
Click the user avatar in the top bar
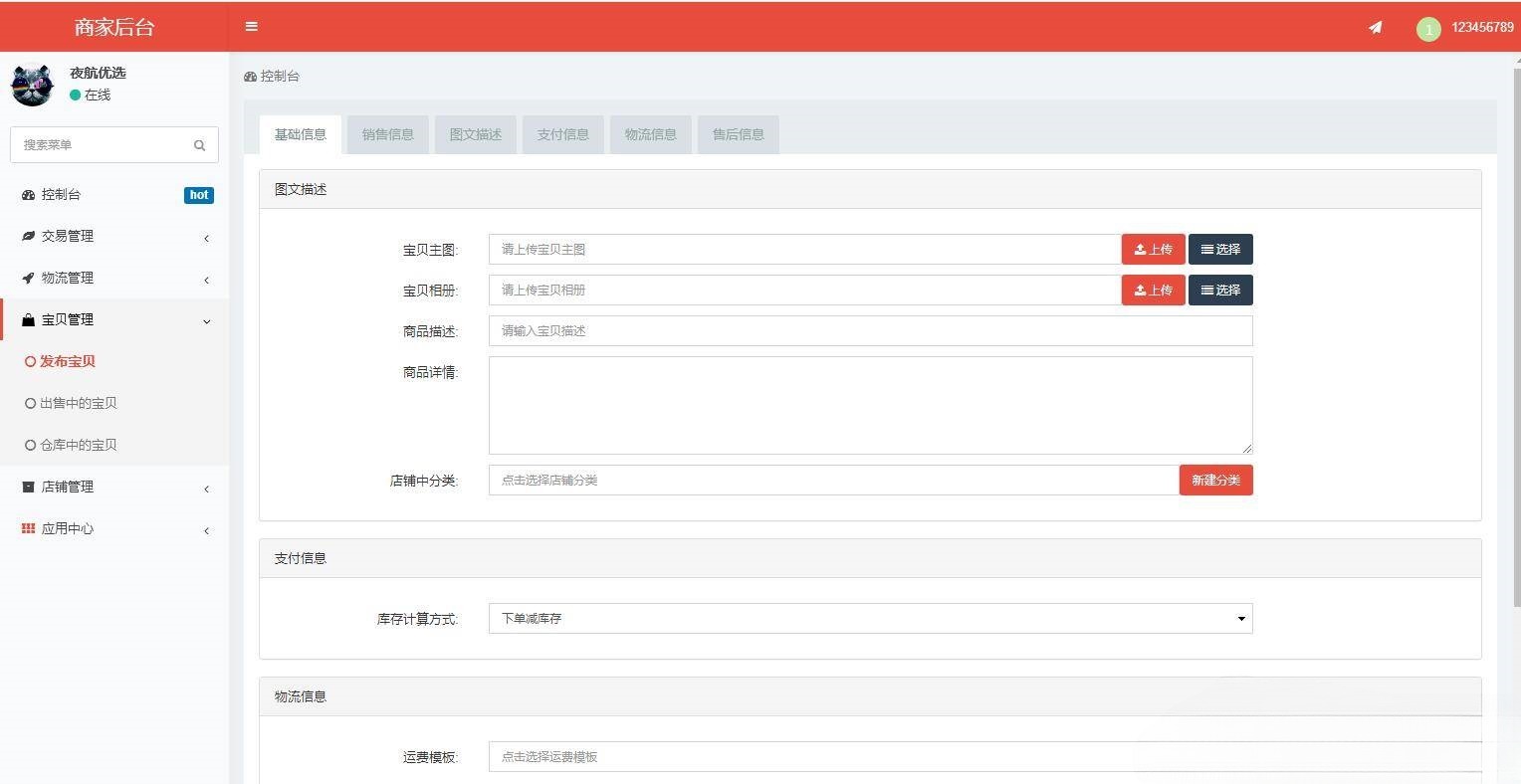click(x=1428, y=28)
